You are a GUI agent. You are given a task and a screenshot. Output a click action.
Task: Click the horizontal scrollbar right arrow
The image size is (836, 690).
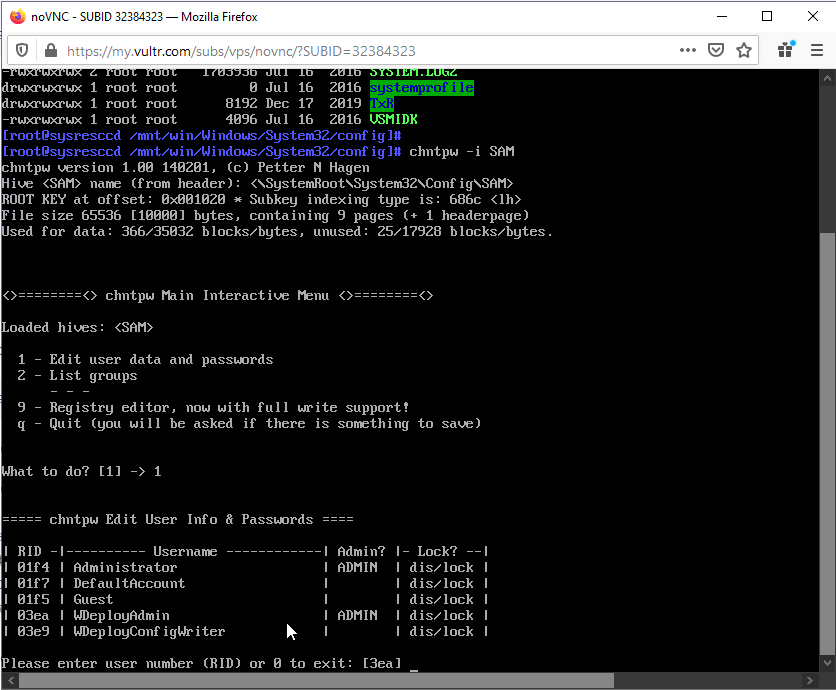pyautogui.click(x=810, y=680)
